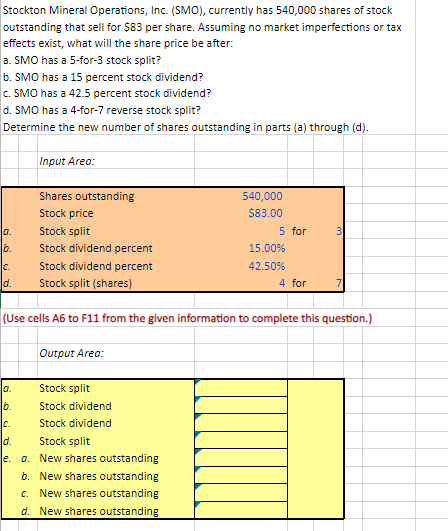The height and width of the screenshot is (531, 448).
Task: Click the problem text starting 'Stockton Mineral Operations'
Action: (x=202, y=27)
